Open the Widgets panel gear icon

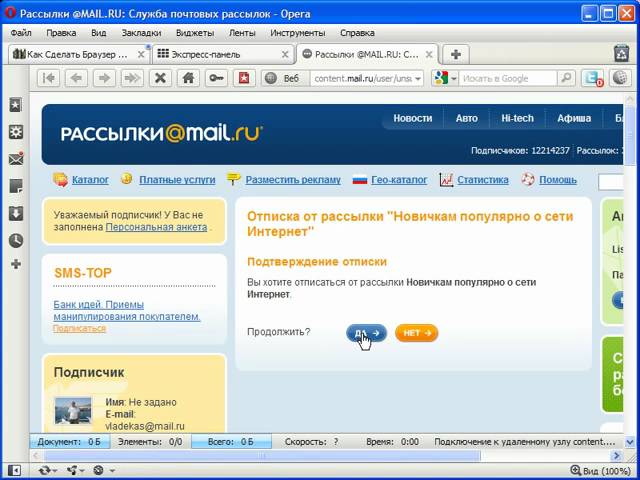(15, 131)
